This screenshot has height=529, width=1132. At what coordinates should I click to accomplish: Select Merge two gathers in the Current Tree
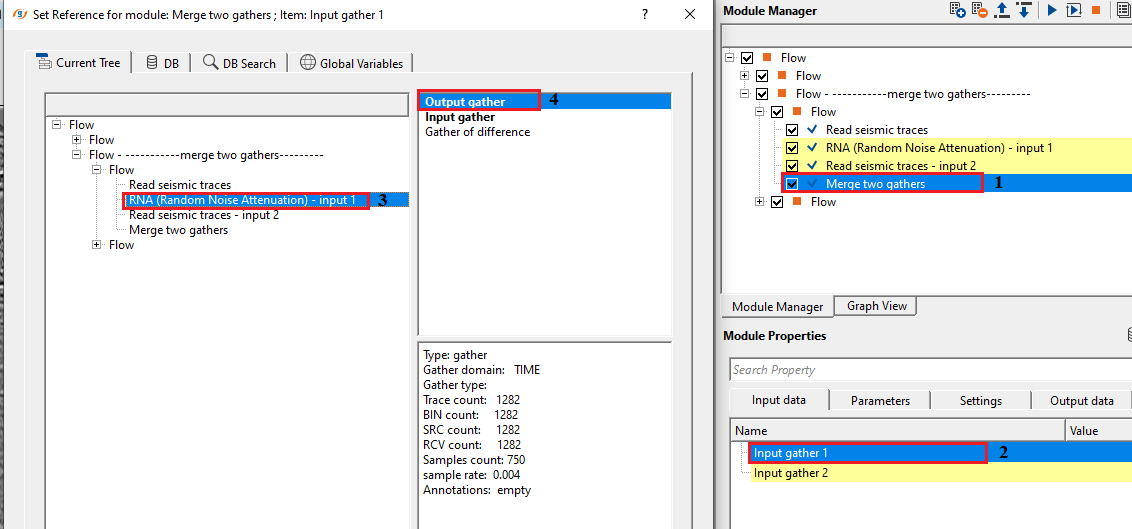pyautogui.click(x=178, y=230)
